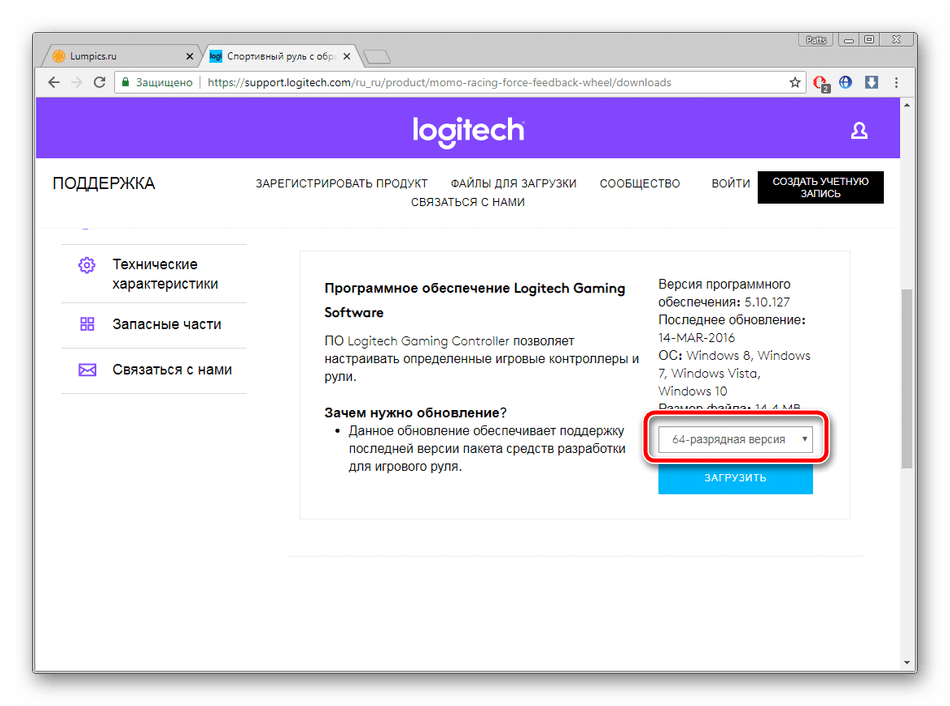The height and width of the screenshot is (706, 950).
Task: Open Технические характеристики in the sidebar
Action: (165, 274)
